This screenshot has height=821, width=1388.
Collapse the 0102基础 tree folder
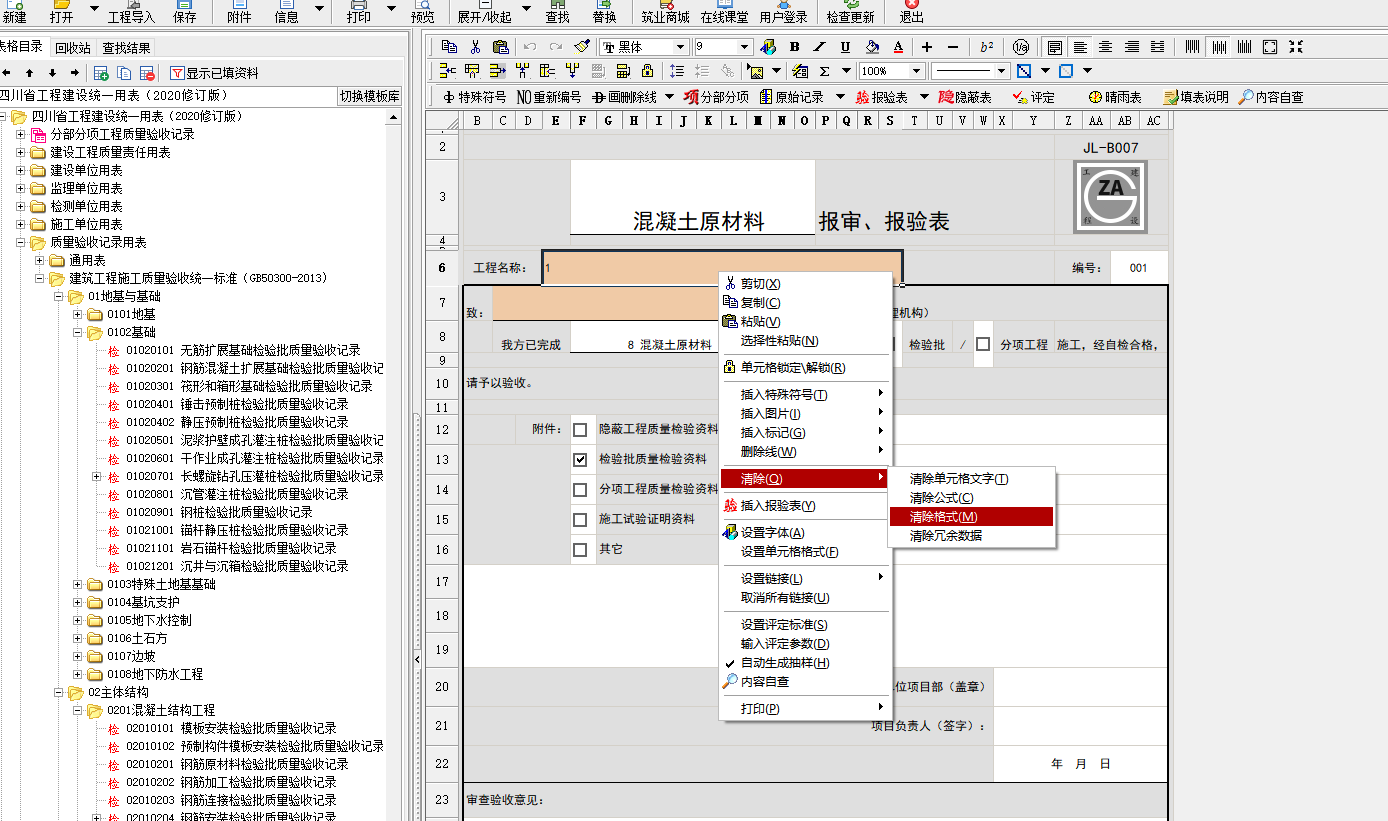coord(78,332)
